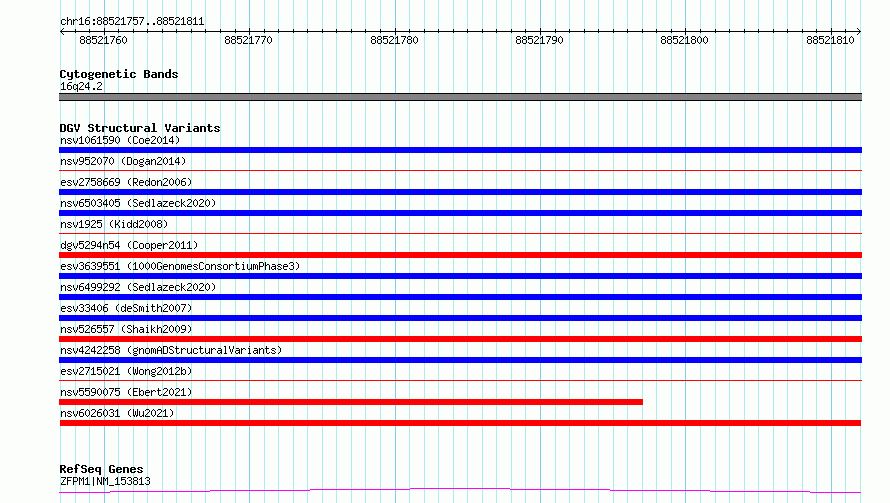Click variant label esv33406 (deSmith2007)
The height and width of the screenshot is (503, 890).
(x=126, y=308)
